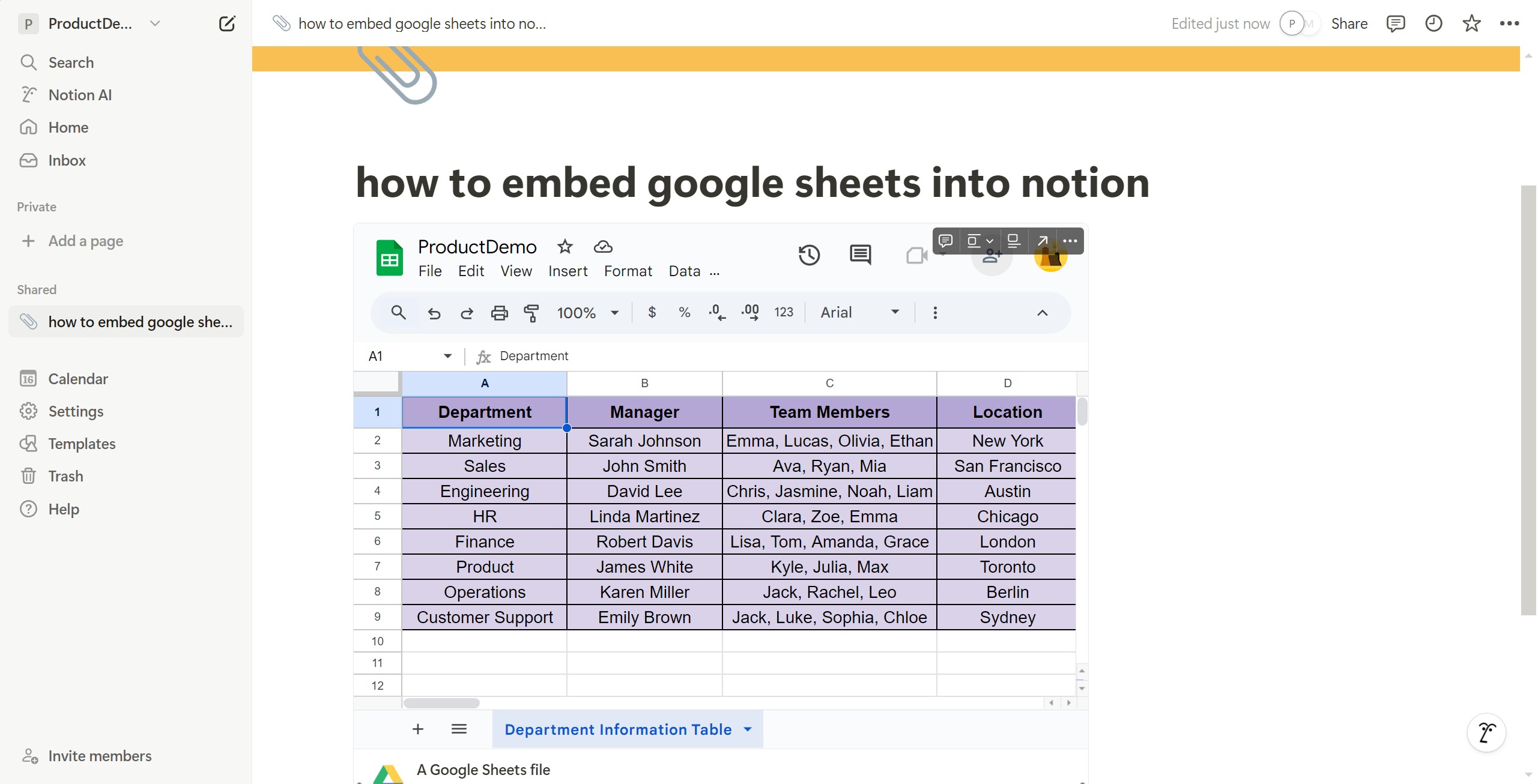
Task: Increase decimal places
Action: (750, 312)
